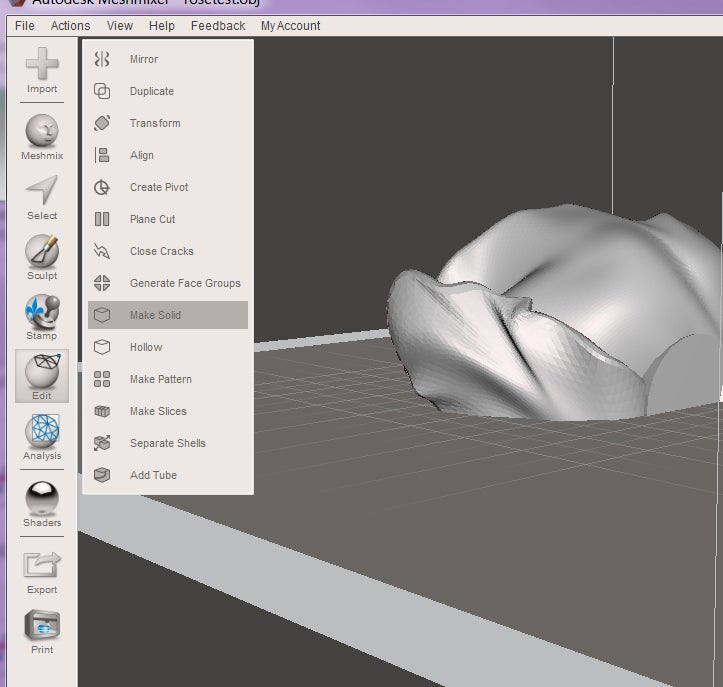Open the My Account menu
This screenshot has height=687, width=723.
pos(290,26)
